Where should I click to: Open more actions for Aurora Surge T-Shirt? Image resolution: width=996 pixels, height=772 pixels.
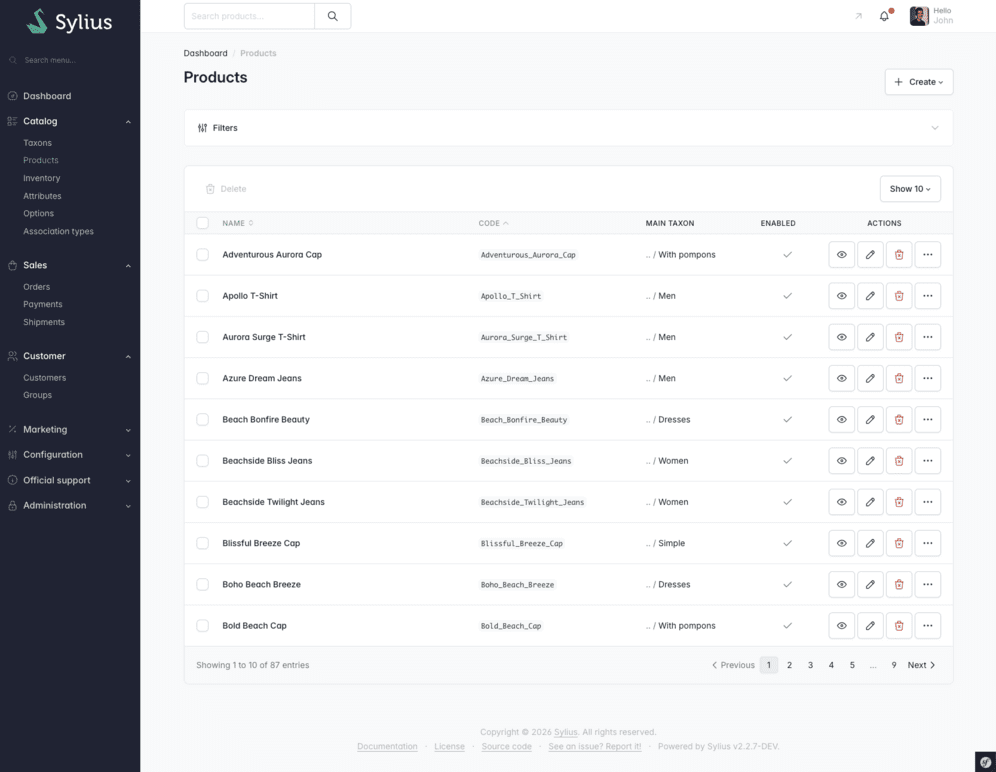pos(927,337)
